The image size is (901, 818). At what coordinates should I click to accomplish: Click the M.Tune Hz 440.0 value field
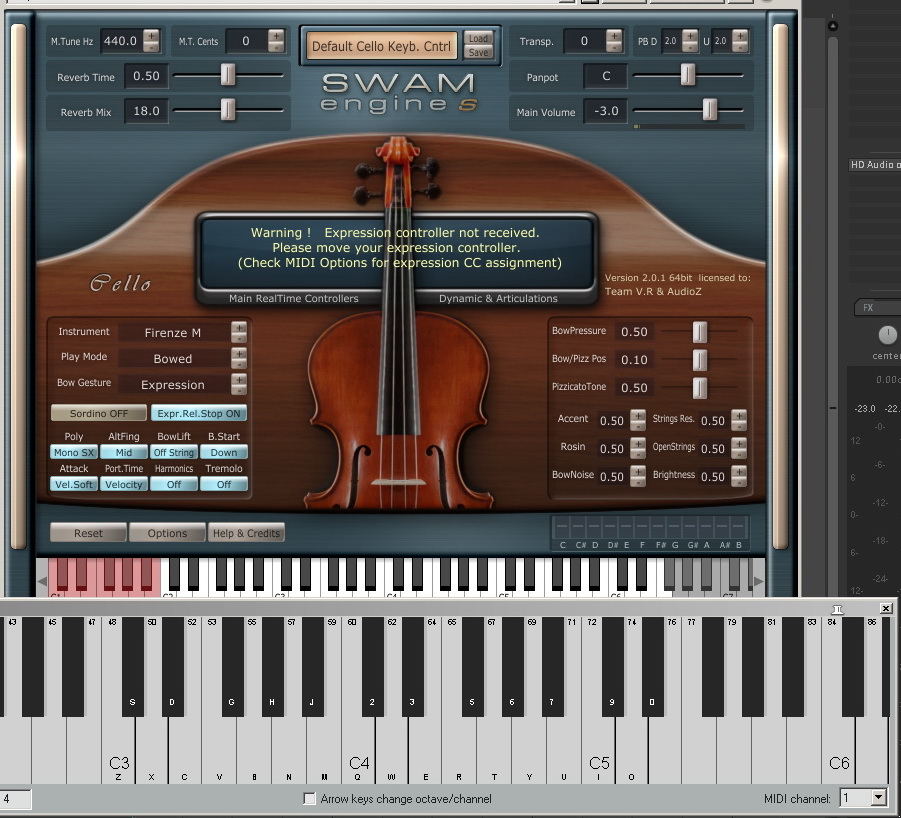121,41
